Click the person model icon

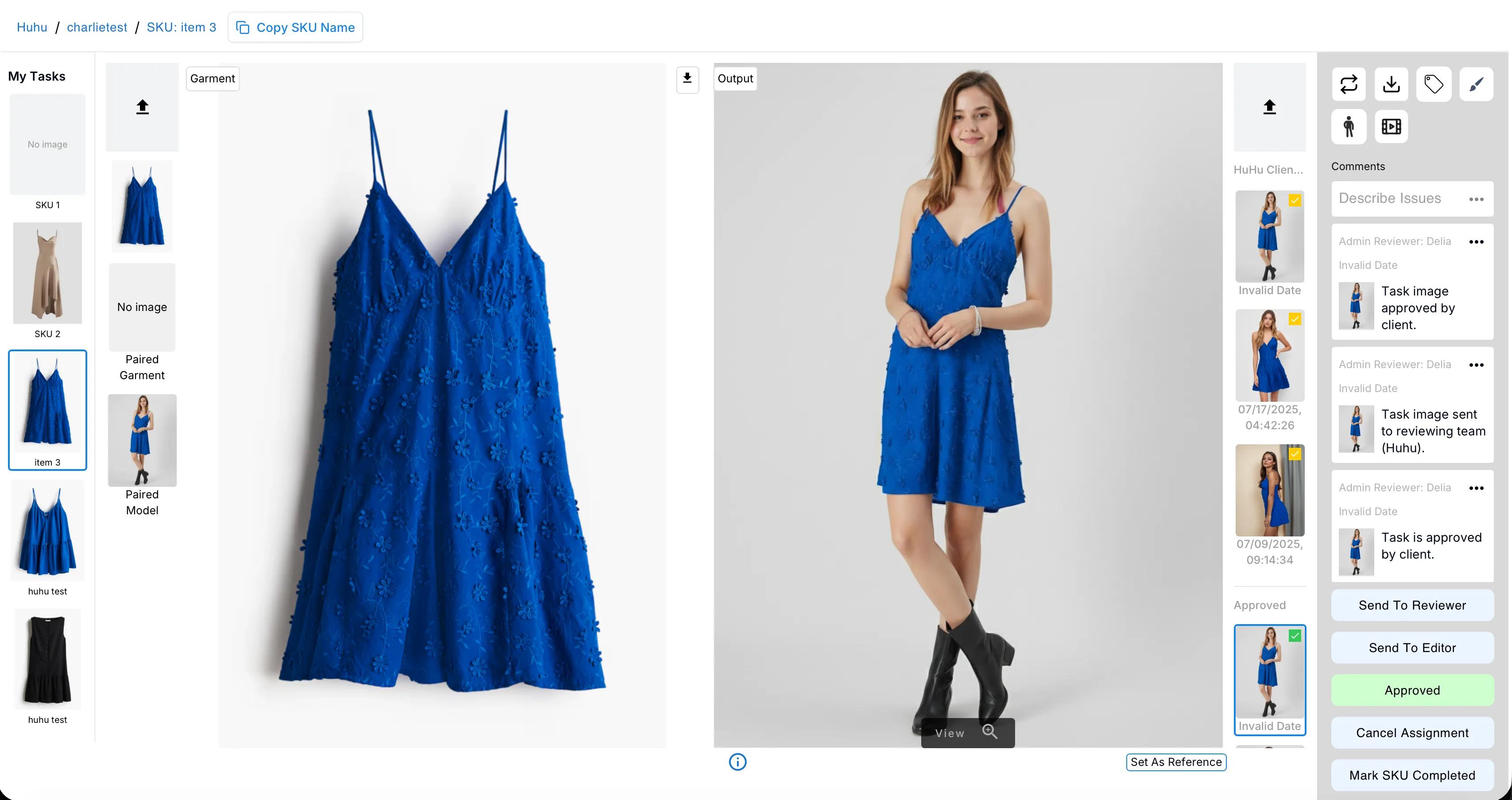1349,126
